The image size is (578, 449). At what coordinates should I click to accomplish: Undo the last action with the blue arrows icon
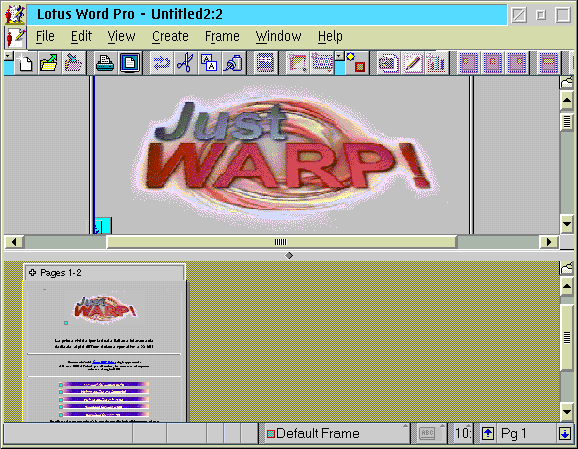161,63
